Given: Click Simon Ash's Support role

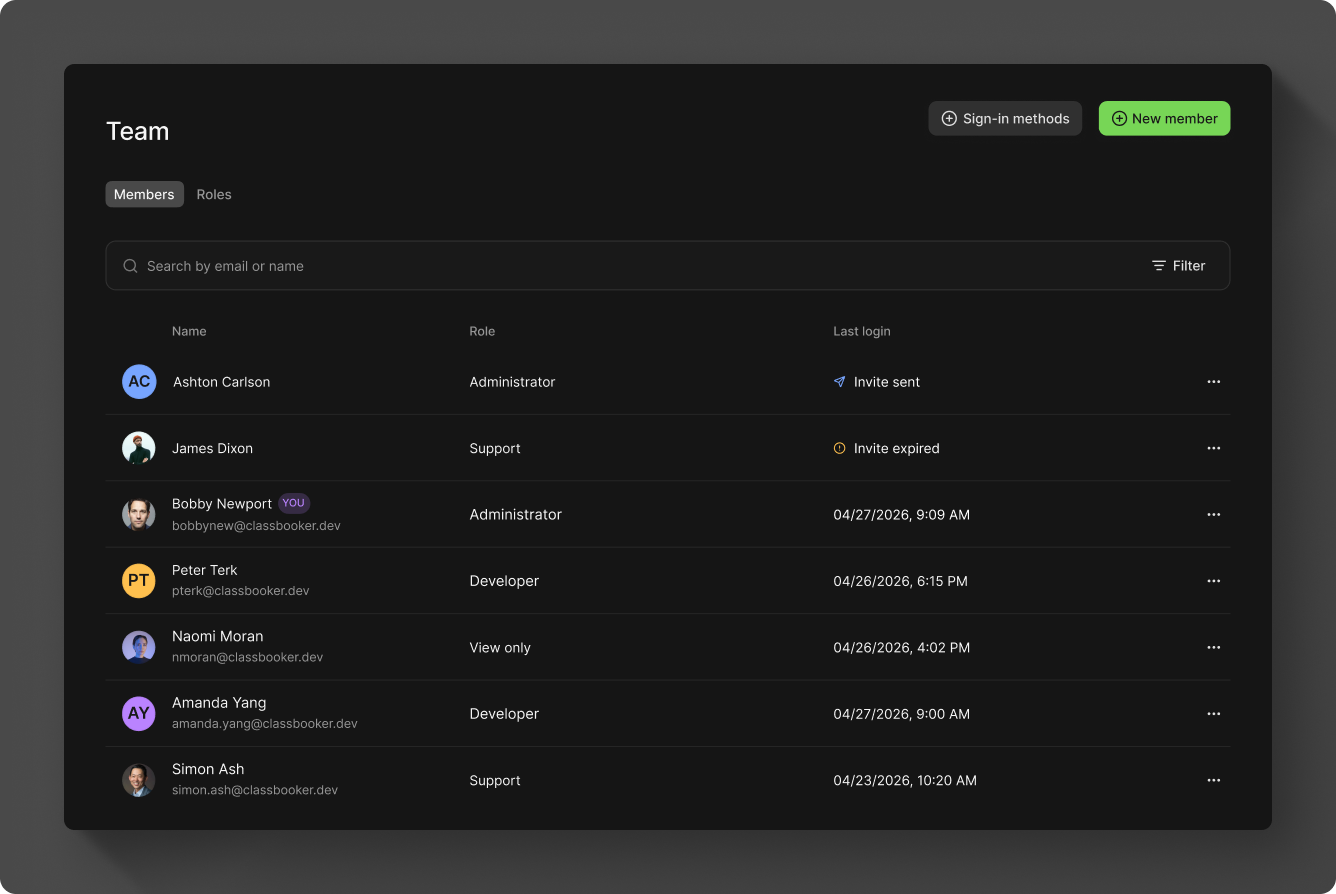Looking at the screenshot, I should tap(495, 780).
